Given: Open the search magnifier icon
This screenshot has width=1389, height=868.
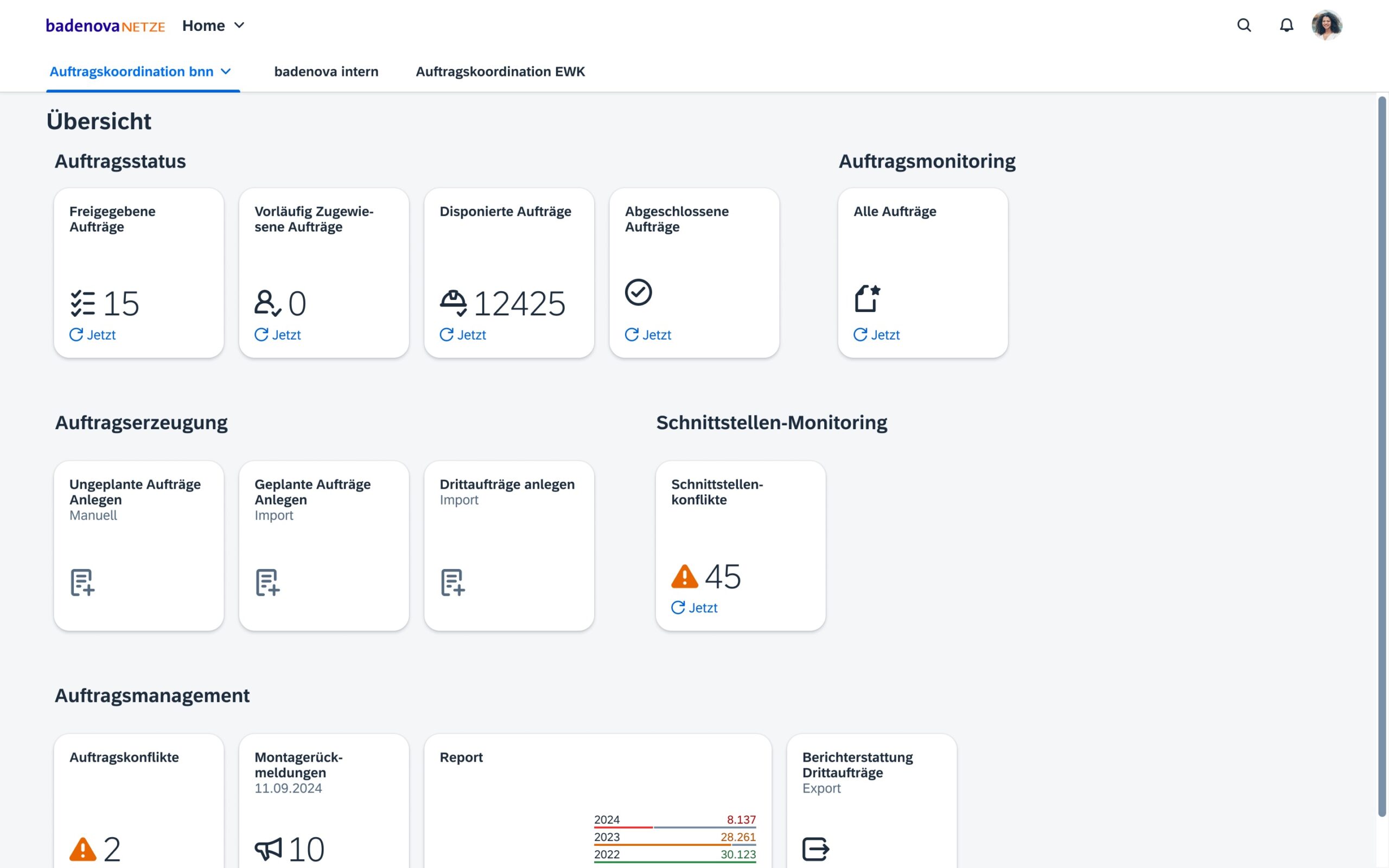Looking at the screenshot, I should coord(1244,25).
